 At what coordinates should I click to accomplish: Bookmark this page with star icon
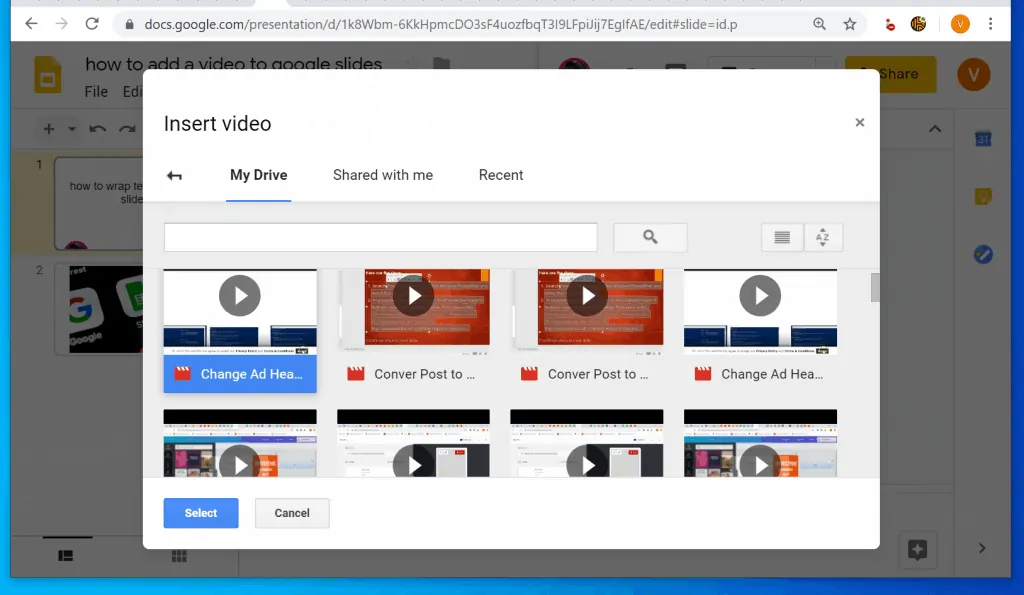click(850, 23)
